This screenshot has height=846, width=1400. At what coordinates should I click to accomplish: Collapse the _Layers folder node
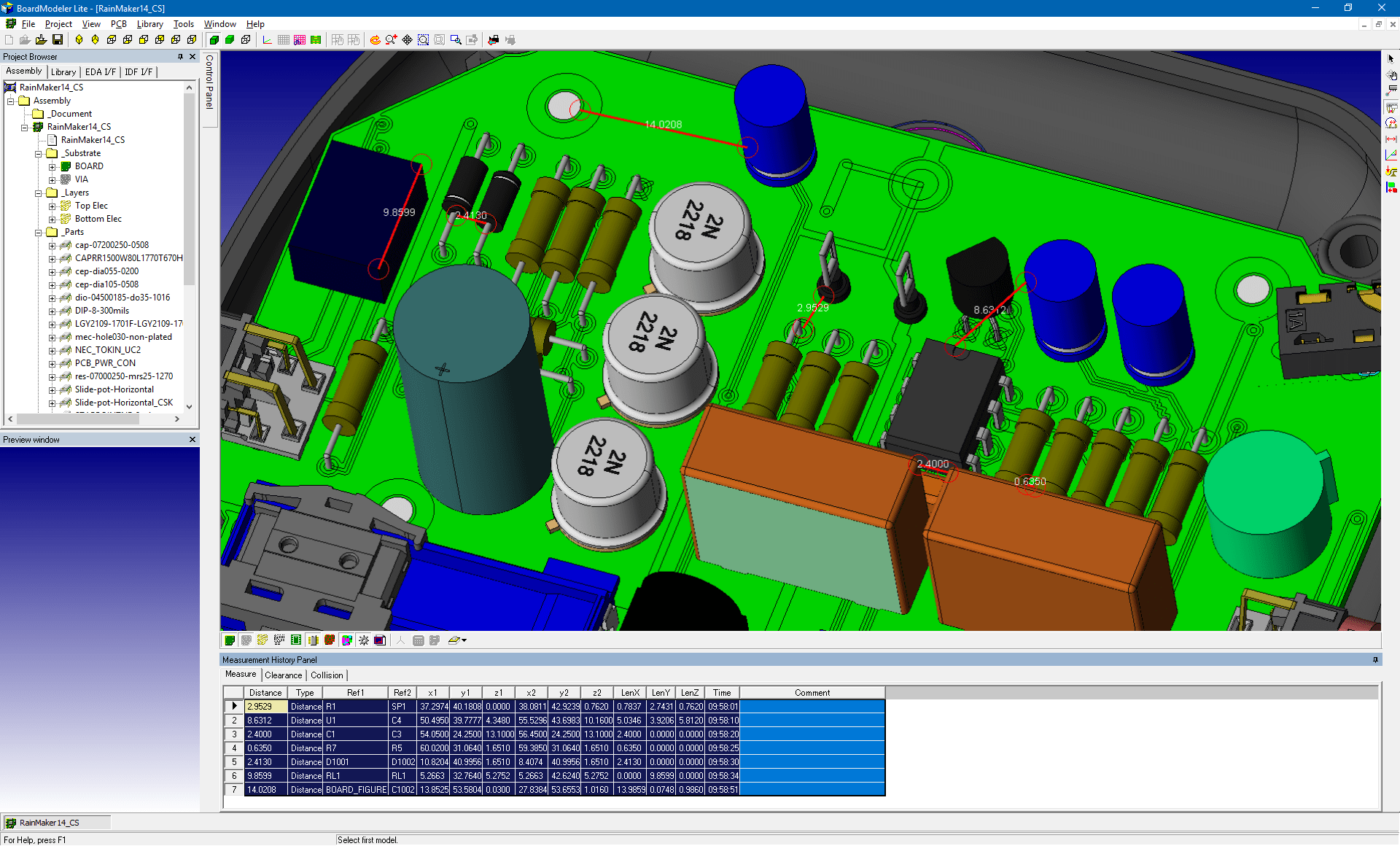(39, 193)
